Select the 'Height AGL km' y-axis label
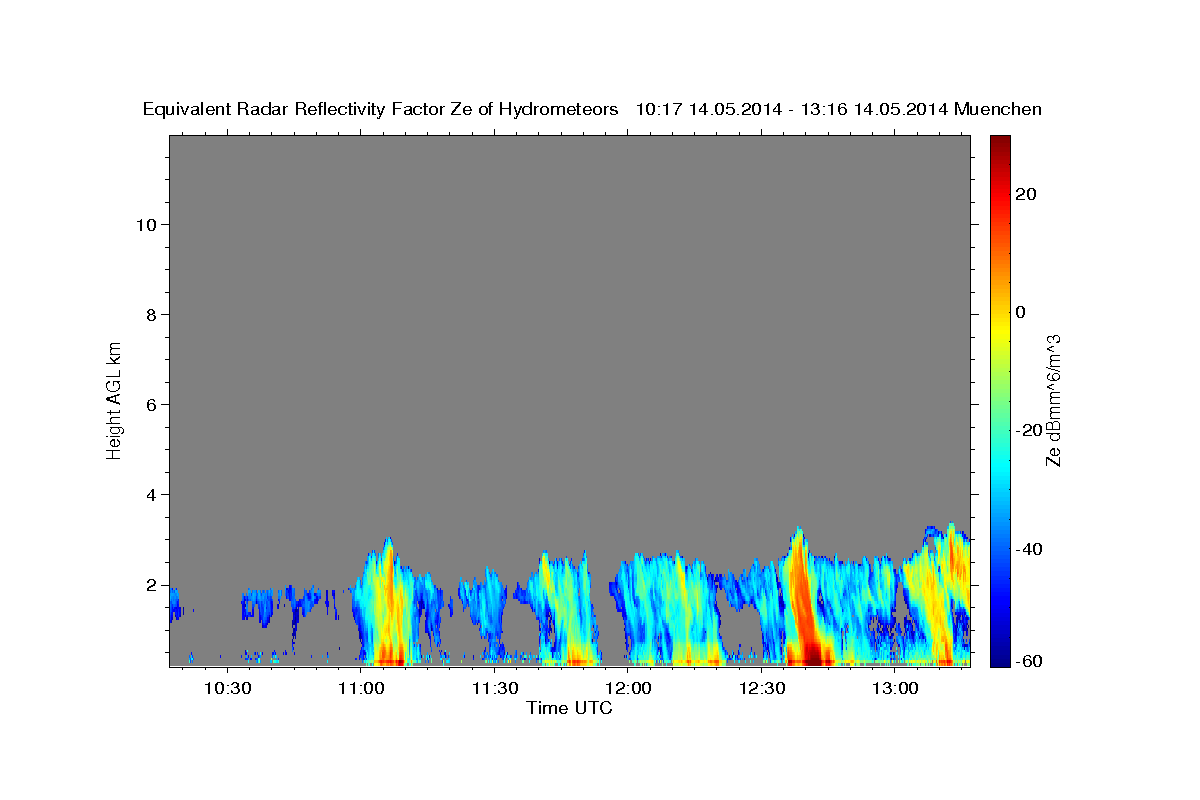 115,399
